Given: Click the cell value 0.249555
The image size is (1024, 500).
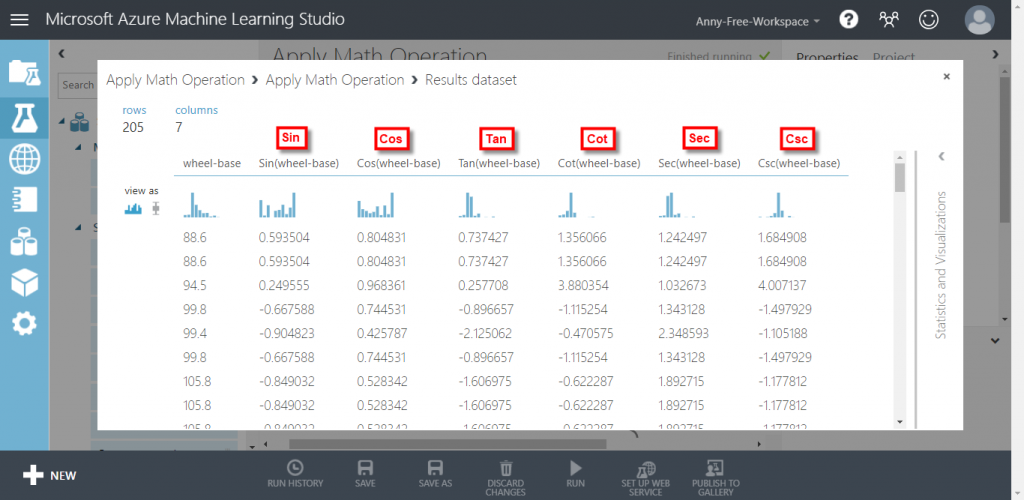Looking at the screenshot, I should pyautogui.click(x=284, y=285).
